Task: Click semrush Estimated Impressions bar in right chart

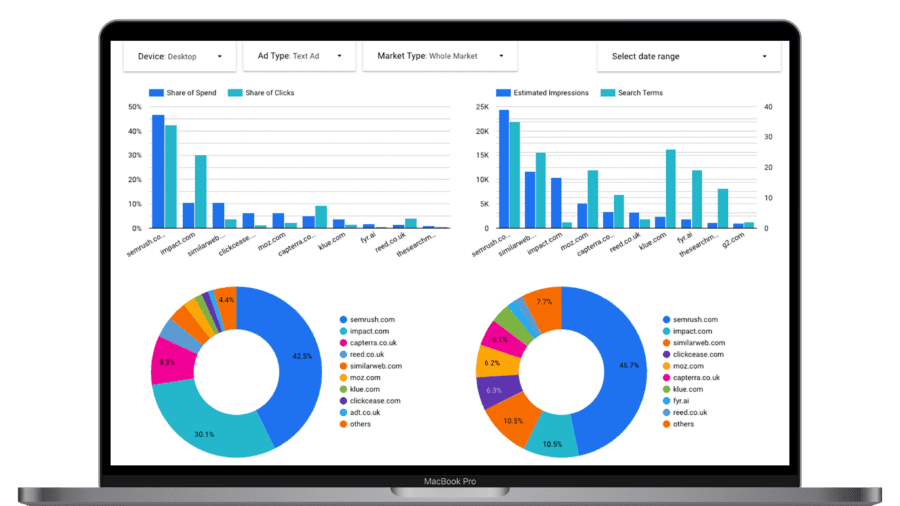Action: [504, 169]
